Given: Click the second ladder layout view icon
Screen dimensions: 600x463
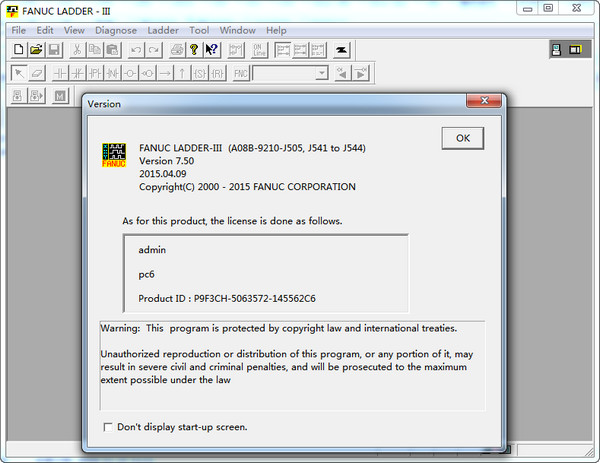Looking at the screenshot, I should [x=300, y=50].
